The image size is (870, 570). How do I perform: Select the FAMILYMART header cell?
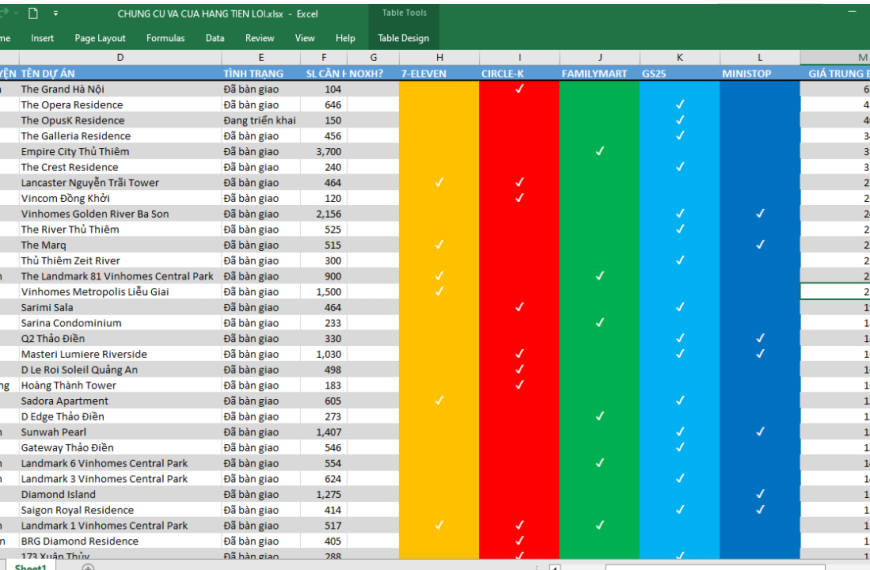click(x=600, y=73)
